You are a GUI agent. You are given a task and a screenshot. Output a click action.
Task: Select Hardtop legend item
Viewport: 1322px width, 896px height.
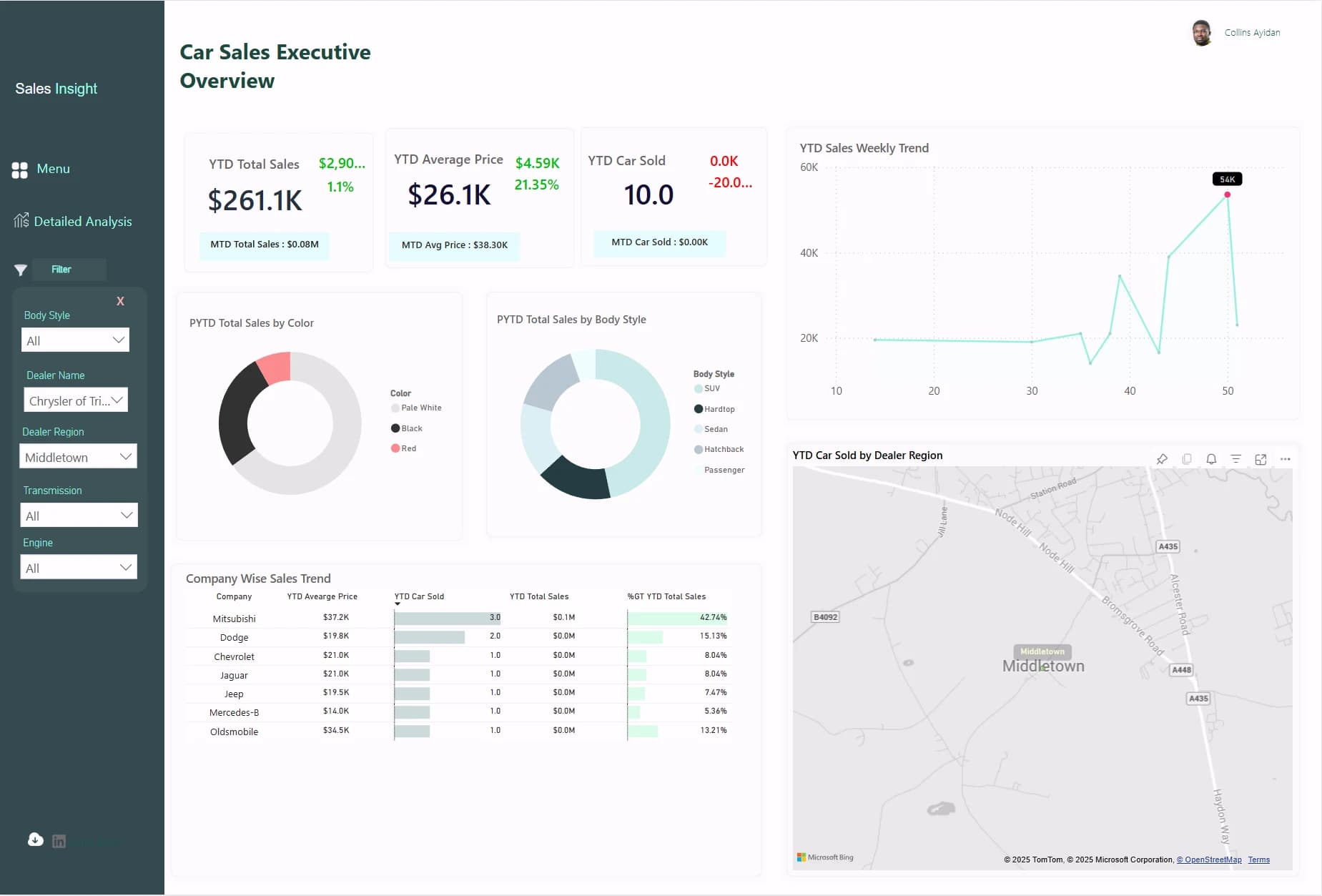click(714, 409)
